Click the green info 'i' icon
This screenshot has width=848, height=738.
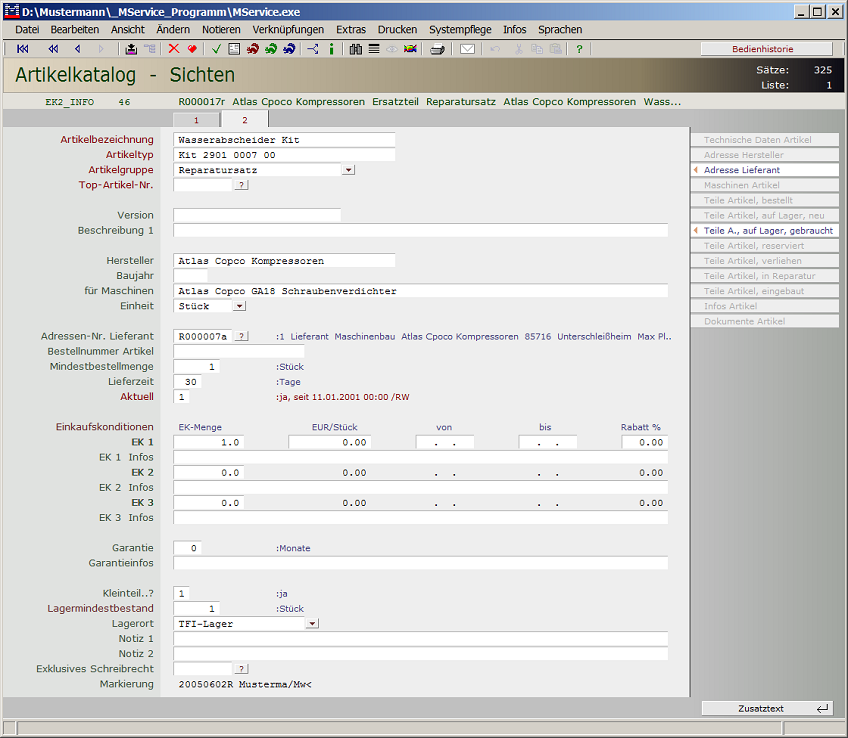(331, 49)
